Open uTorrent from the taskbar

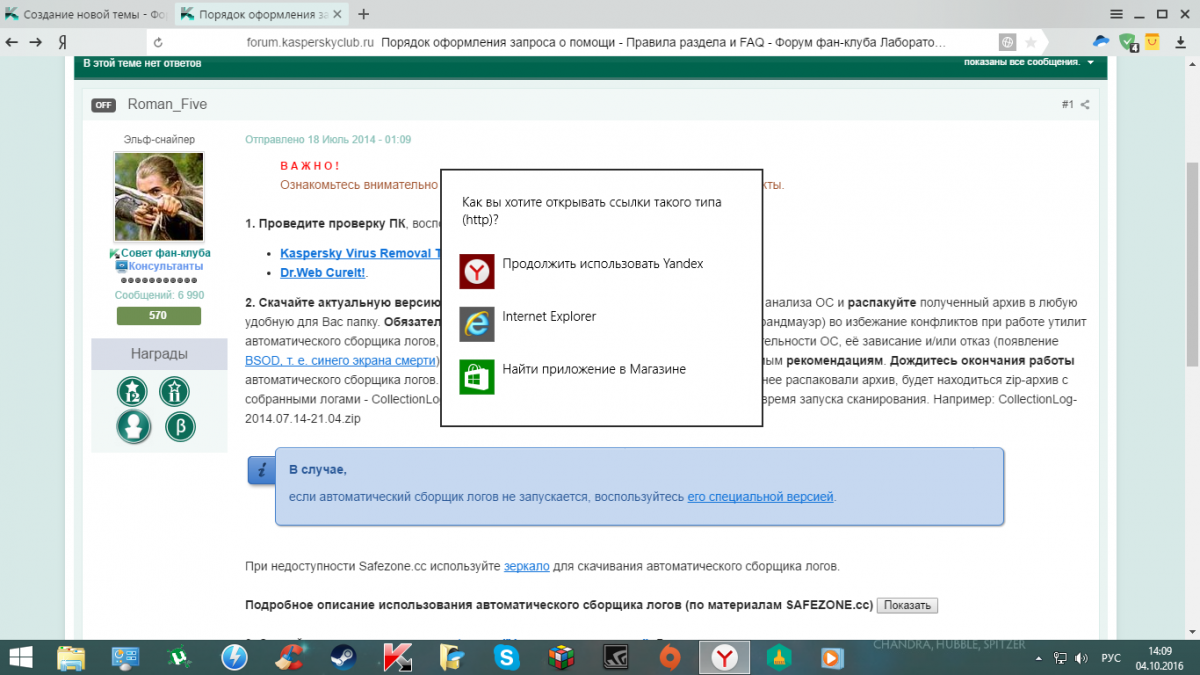pyautogui.click(x=180, y=656)
